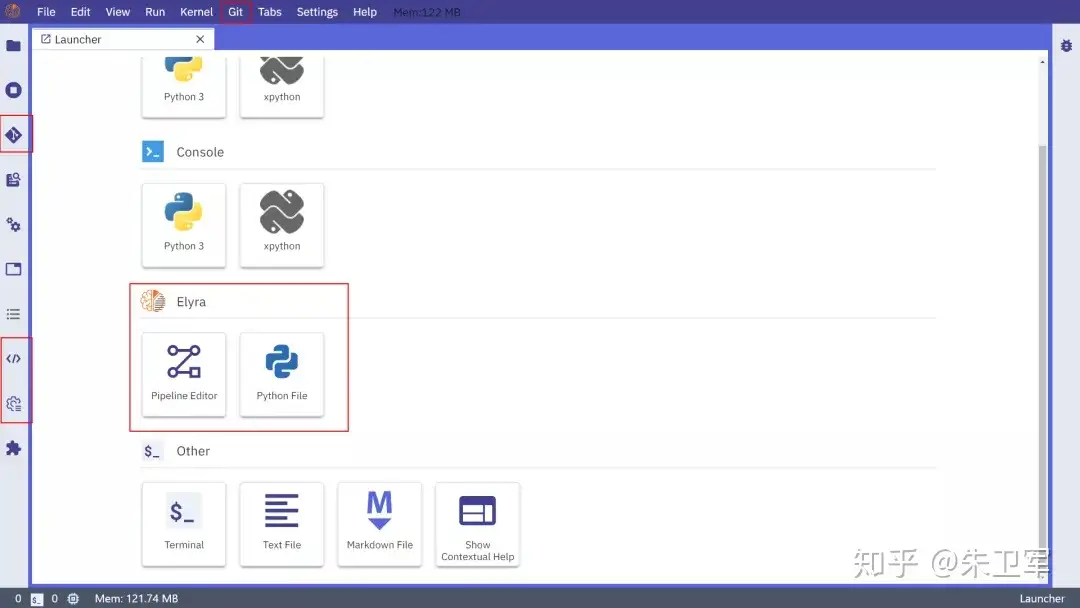Click Mem: 121.74 MB in status bar
The width and height of the screenshot is (1080, 608).
pyautogui.click(x=136, y=599)
